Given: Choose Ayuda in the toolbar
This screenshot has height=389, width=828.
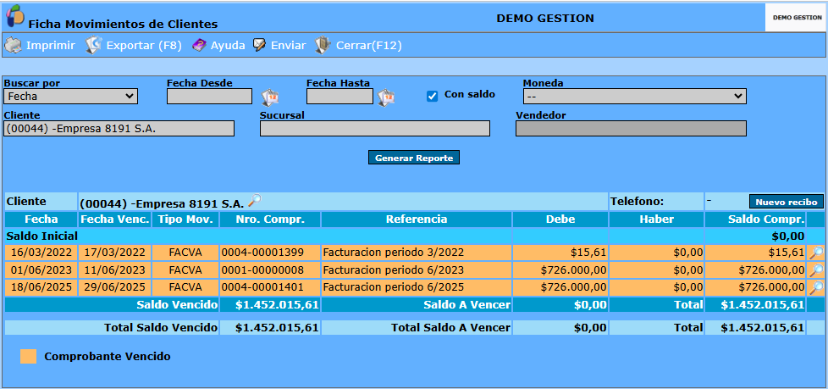Looking at the screenshot, I should tap(228, 45).
